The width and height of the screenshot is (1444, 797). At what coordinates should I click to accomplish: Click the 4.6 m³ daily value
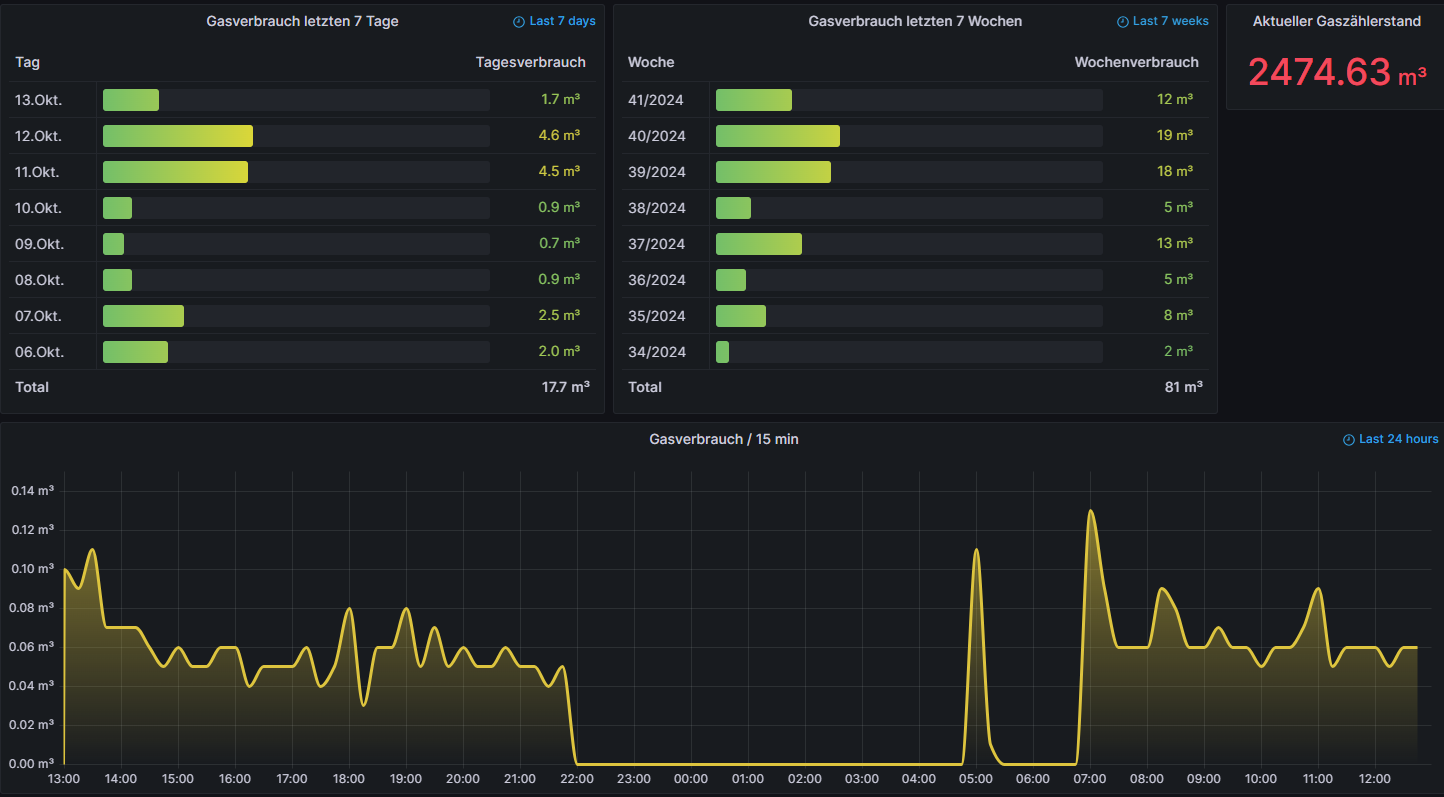(x=560, y=135)
